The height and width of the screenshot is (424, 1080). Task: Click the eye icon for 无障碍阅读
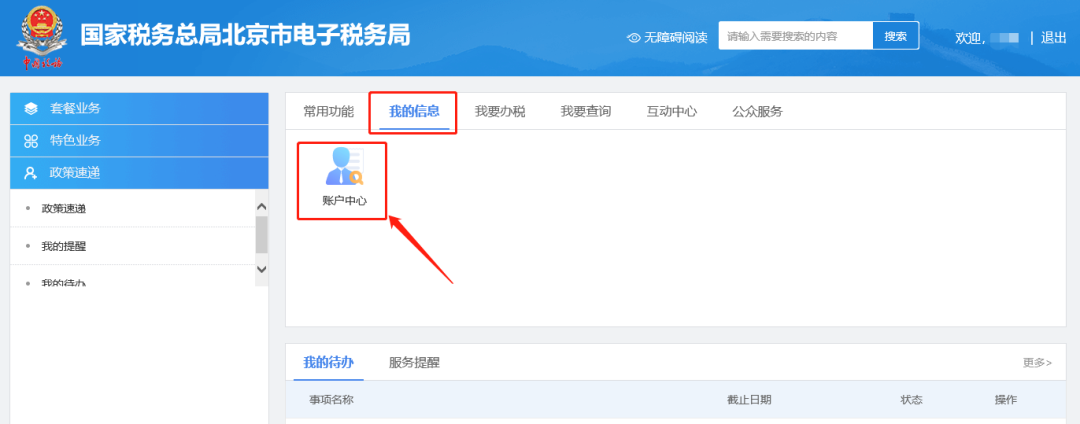tap(633, 38)
